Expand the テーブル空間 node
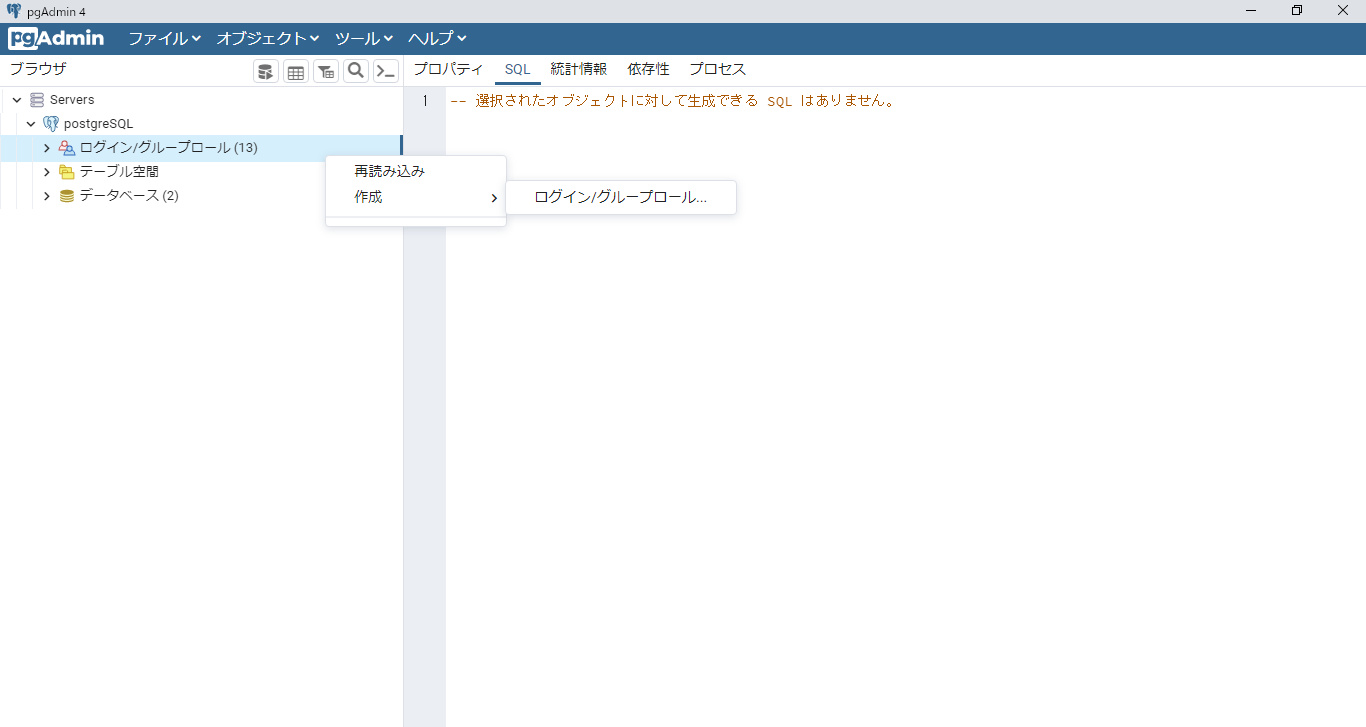Viewport: 1366px width, 727px height. point(47,172)
